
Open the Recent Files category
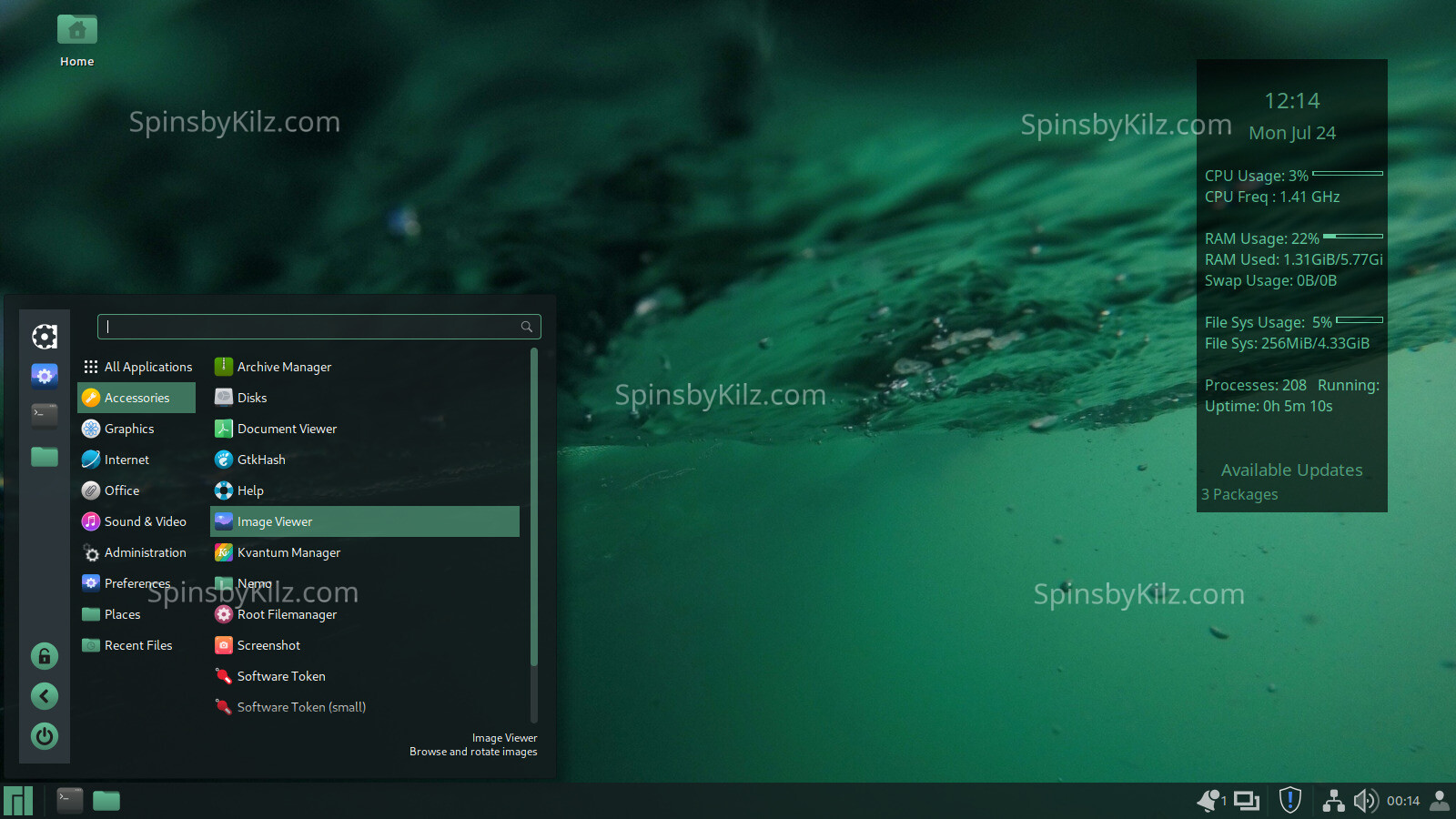click(x=136, y=645)
